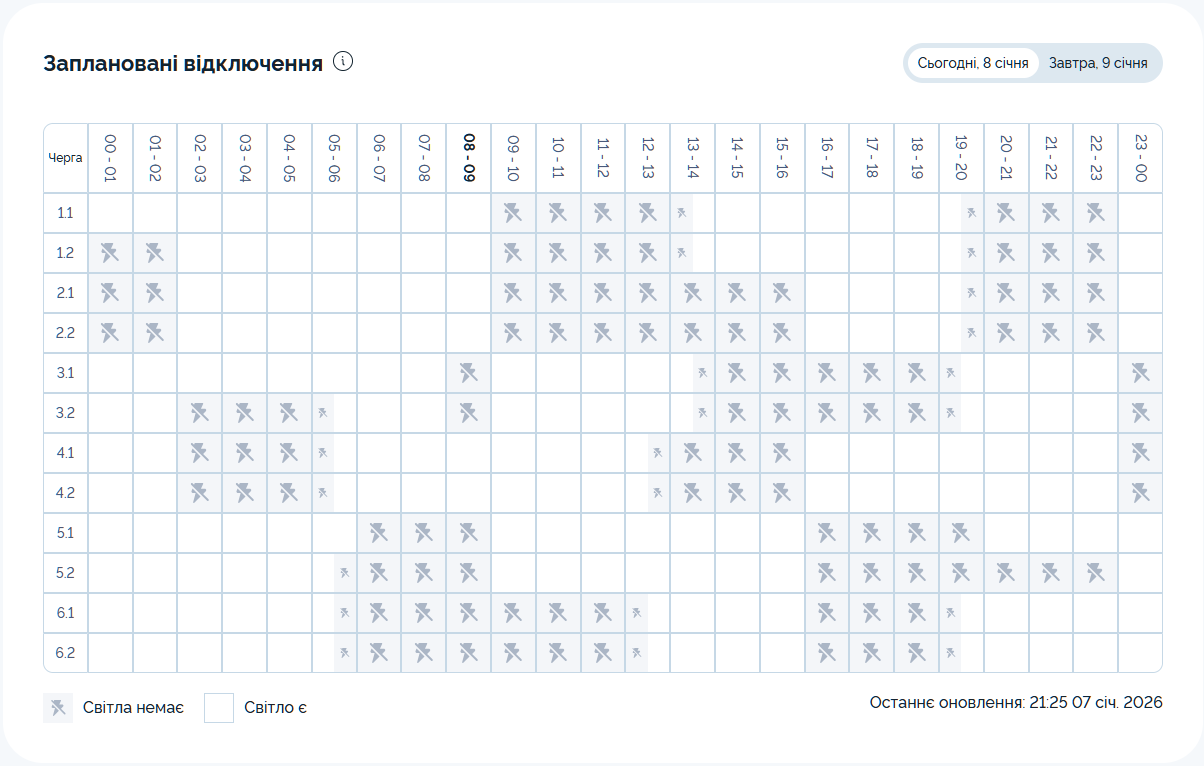Open the Завтра, 9 січня tab
The image size is (1204, 766).
point(1098,63)
